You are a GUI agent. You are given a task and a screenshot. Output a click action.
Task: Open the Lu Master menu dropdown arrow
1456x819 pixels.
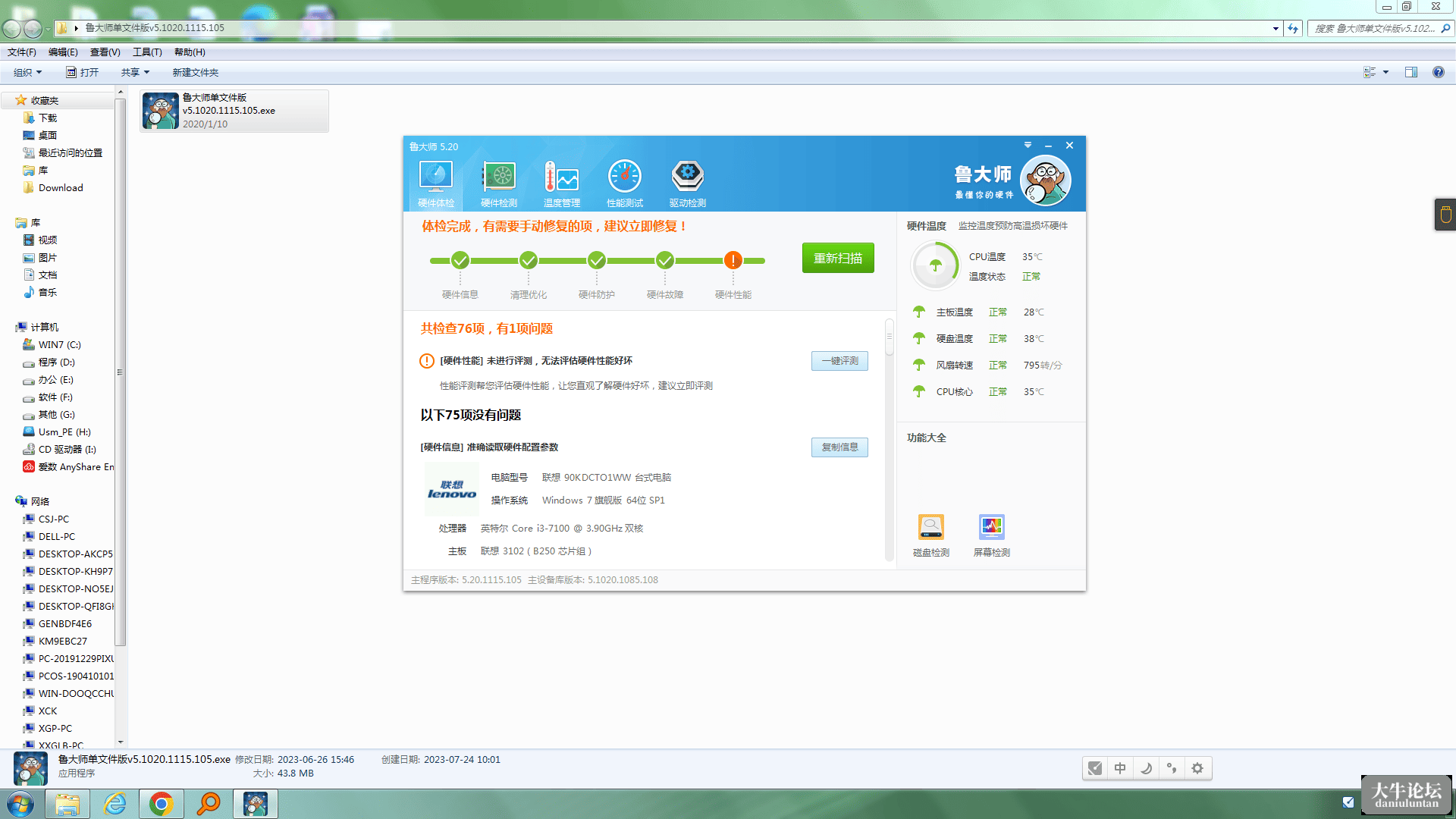click(1028, 145)
